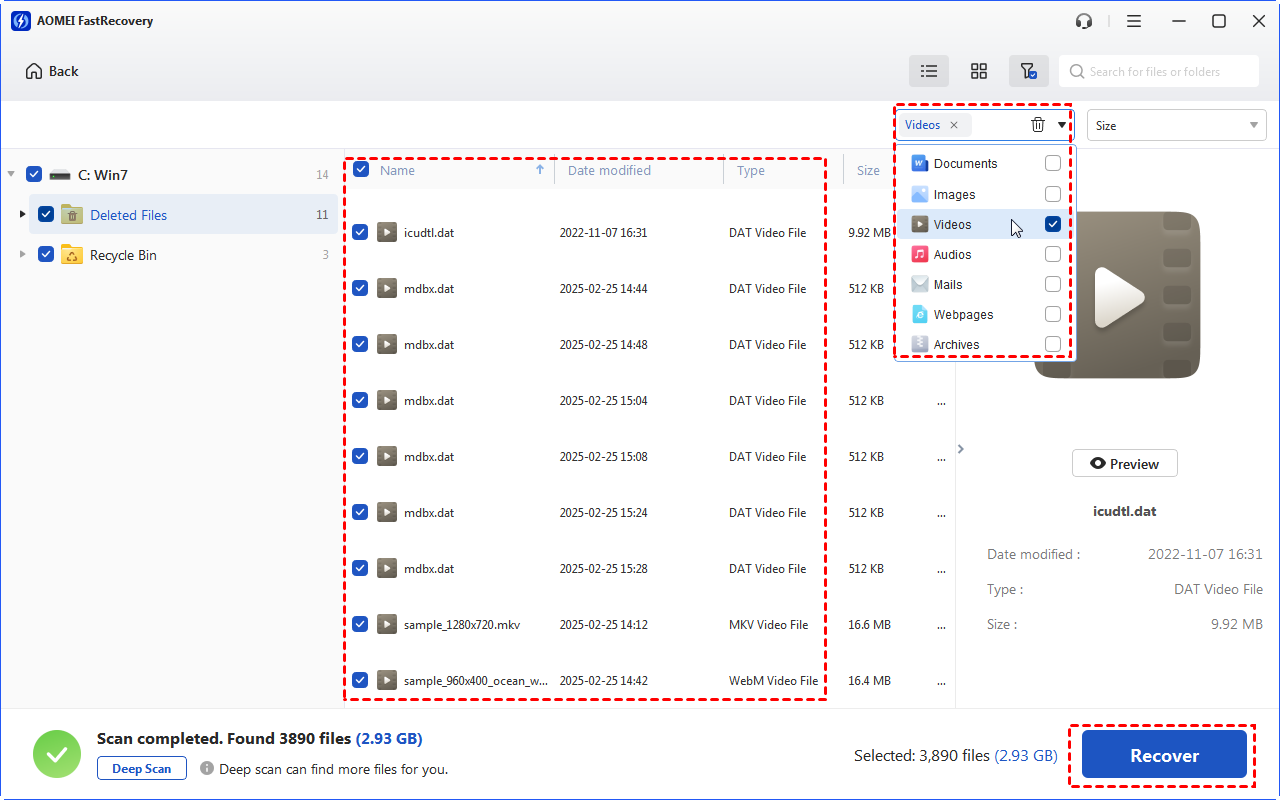The height and width of the screenshot is (800, 1280).
Task: Click the Webpages filter icon
Action: coord(920,314)
